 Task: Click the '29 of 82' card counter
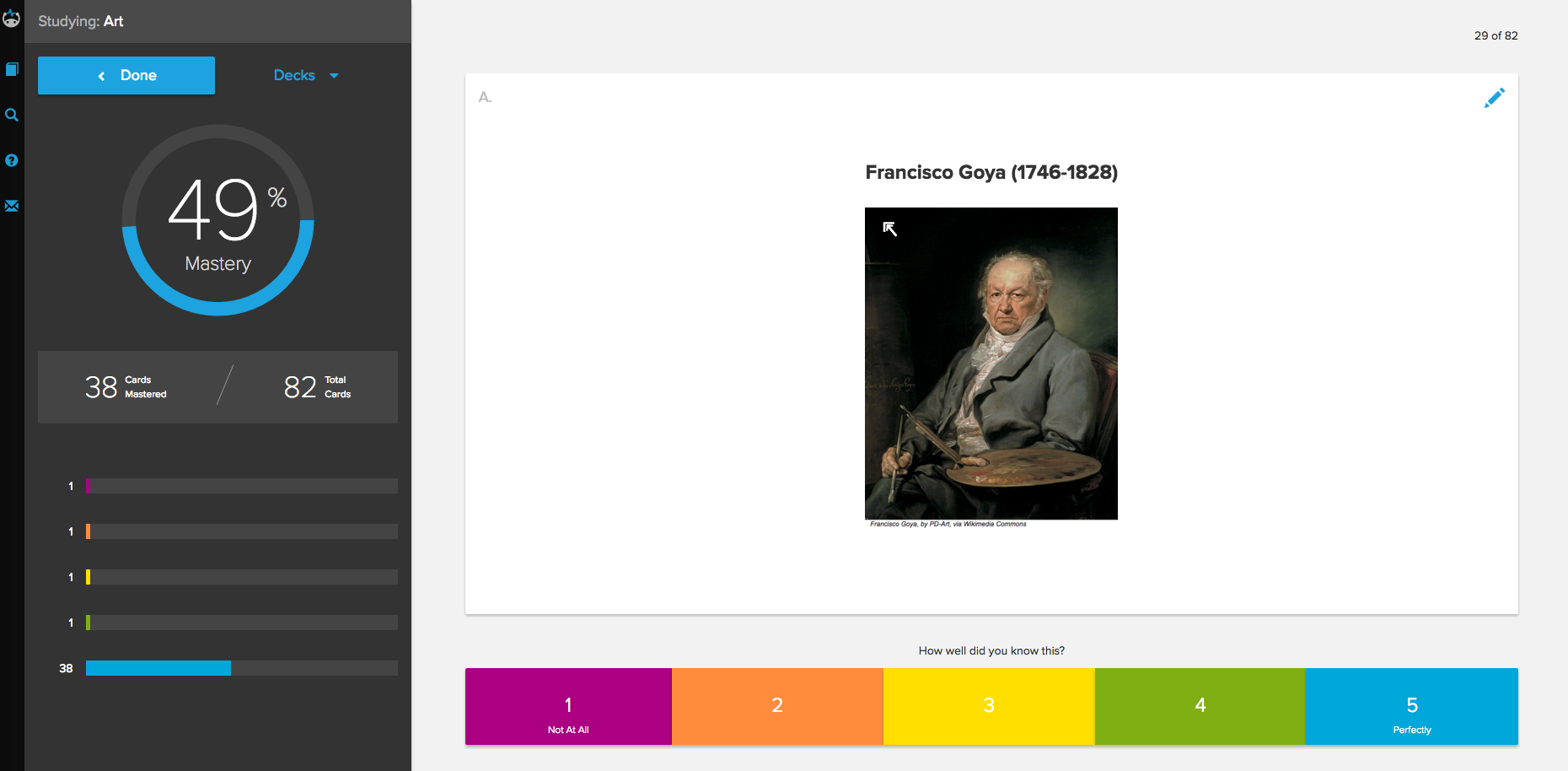pyautogui.click(x=1496, y=35)
